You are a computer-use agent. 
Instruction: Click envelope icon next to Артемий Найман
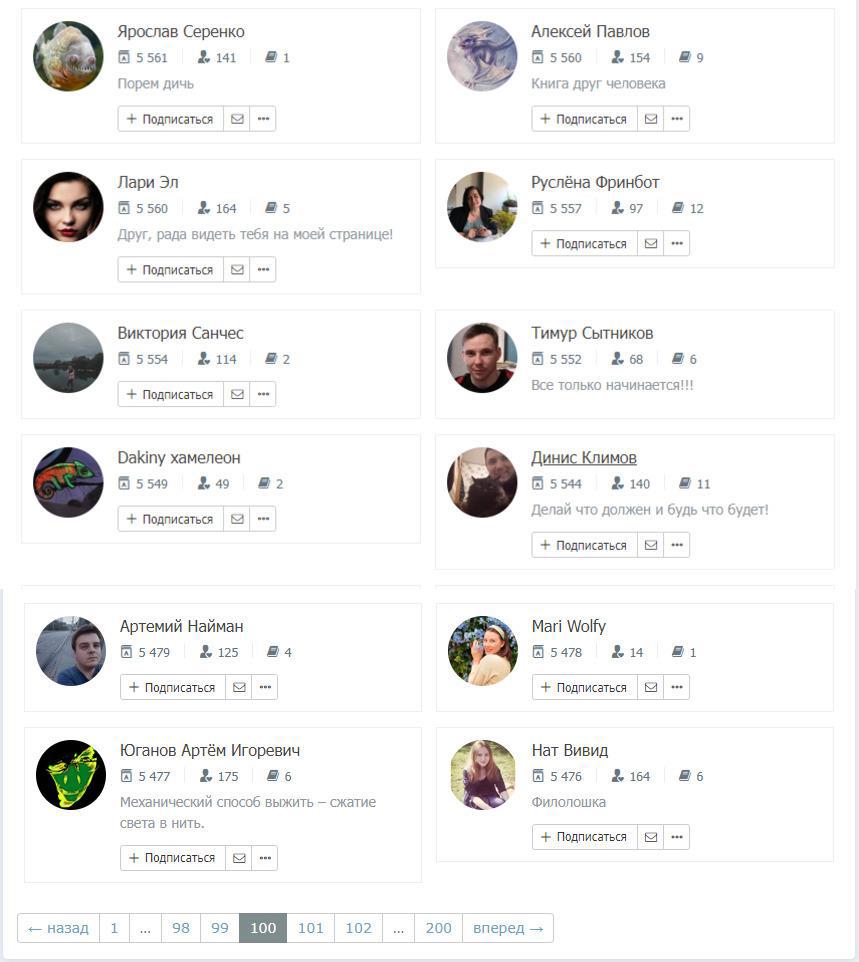239,688
